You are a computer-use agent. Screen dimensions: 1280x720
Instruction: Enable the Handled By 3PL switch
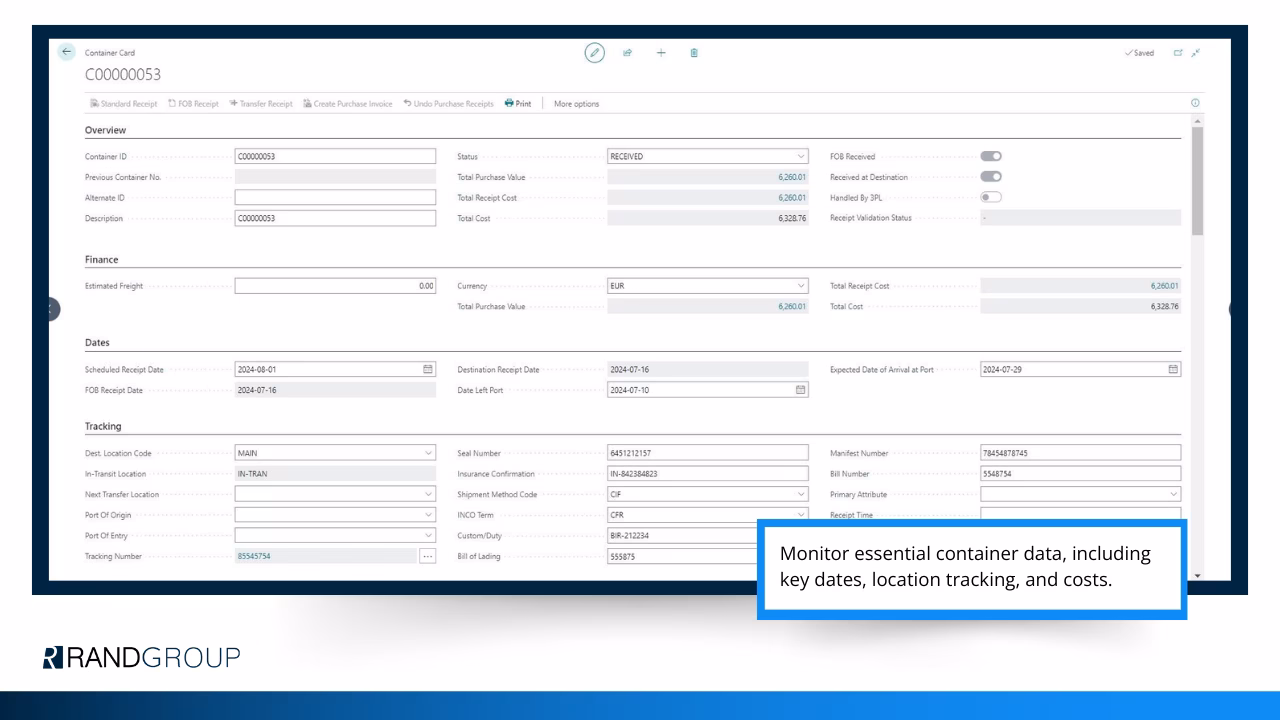pyautogui.click(x=991, y=197)
